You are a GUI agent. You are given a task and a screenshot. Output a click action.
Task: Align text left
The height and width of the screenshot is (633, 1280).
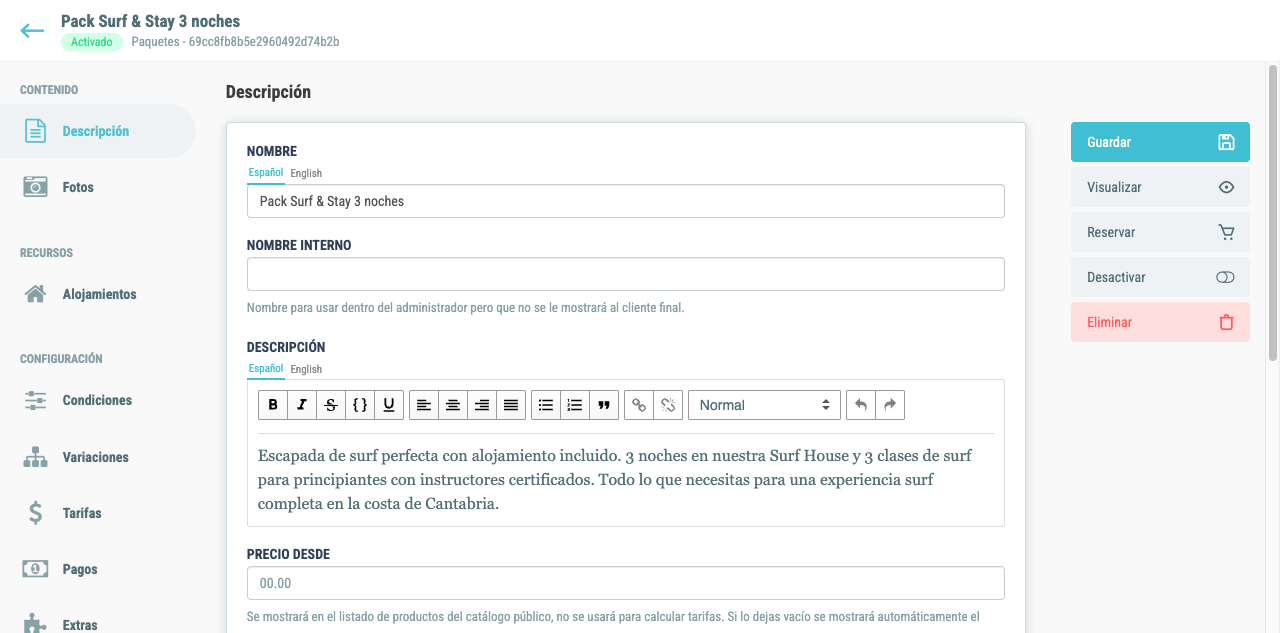[x=424, y=405]
